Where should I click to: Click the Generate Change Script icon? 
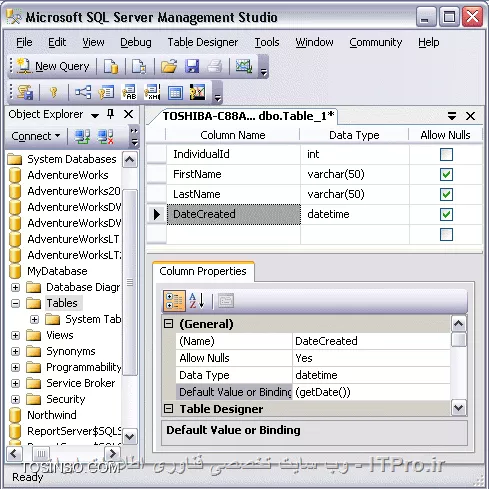[x=25, y=92]
